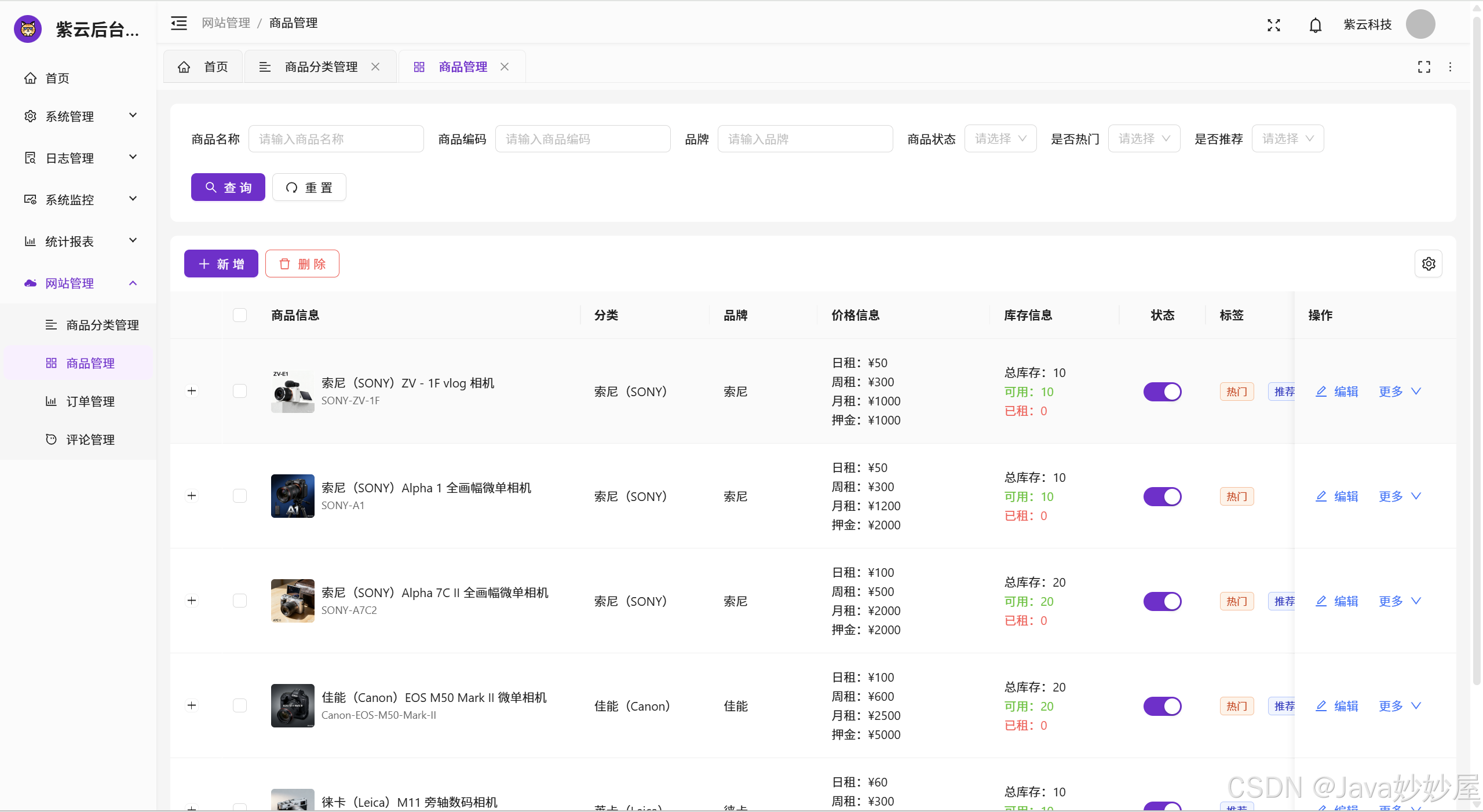Switch to the 首页 tab
The height and width of the screenshot is (812, 1483).
click(203, 67)
